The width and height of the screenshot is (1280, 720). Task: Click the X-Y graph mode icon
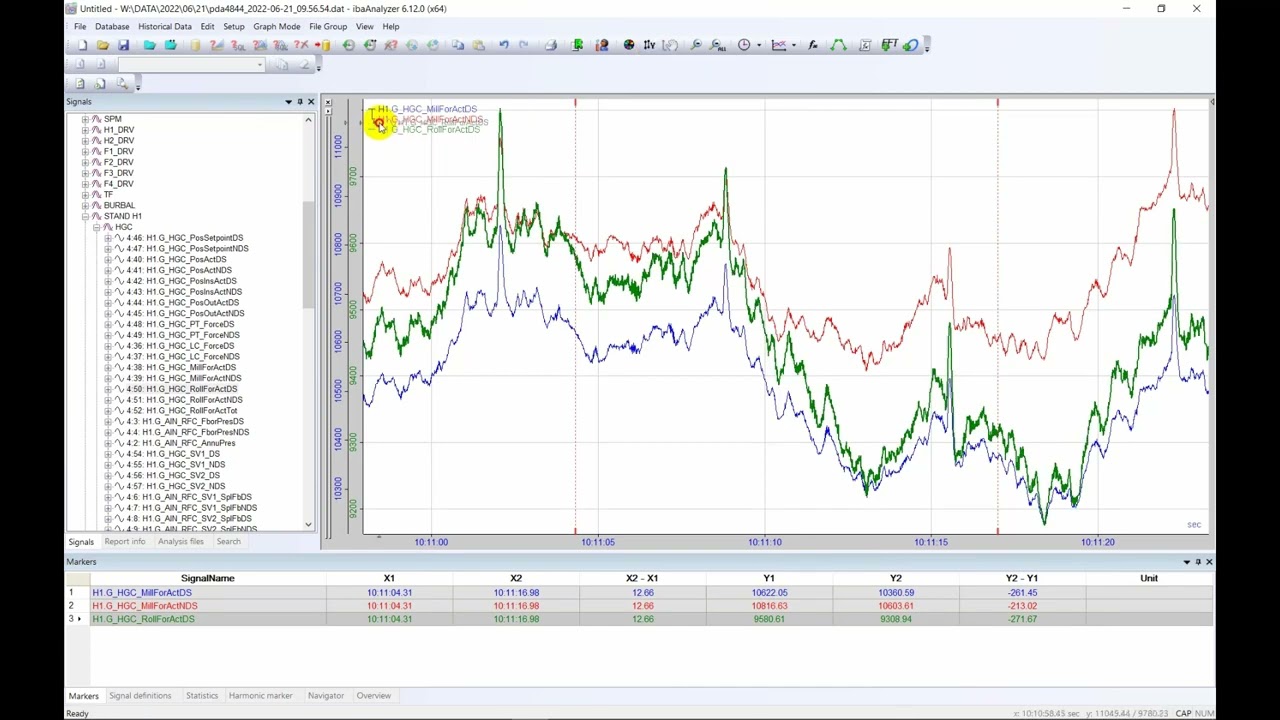coord(779,45)
